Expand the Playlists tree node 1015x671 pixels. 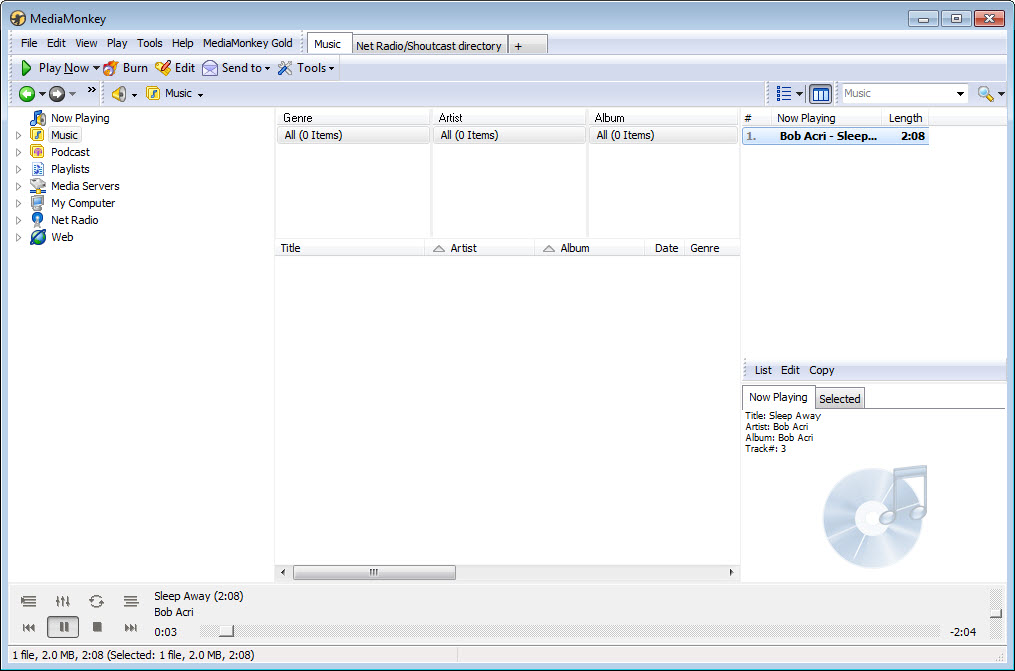[19, 169]
